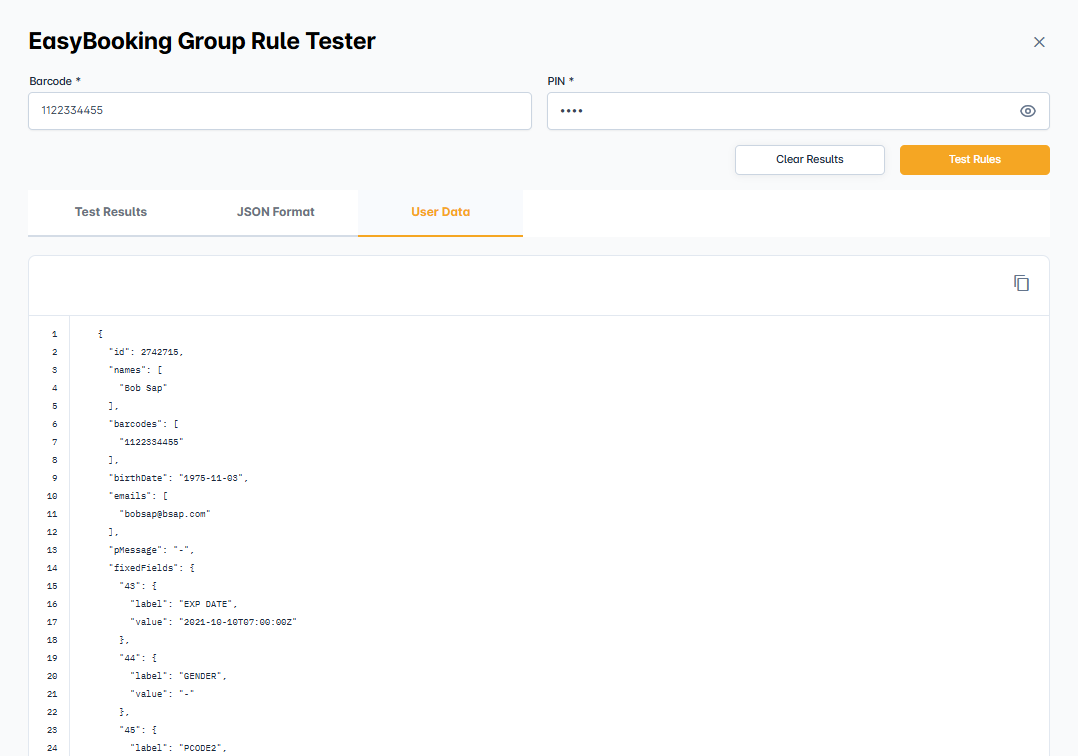Click the bobsap@bsap.com email value

point(166,514)
